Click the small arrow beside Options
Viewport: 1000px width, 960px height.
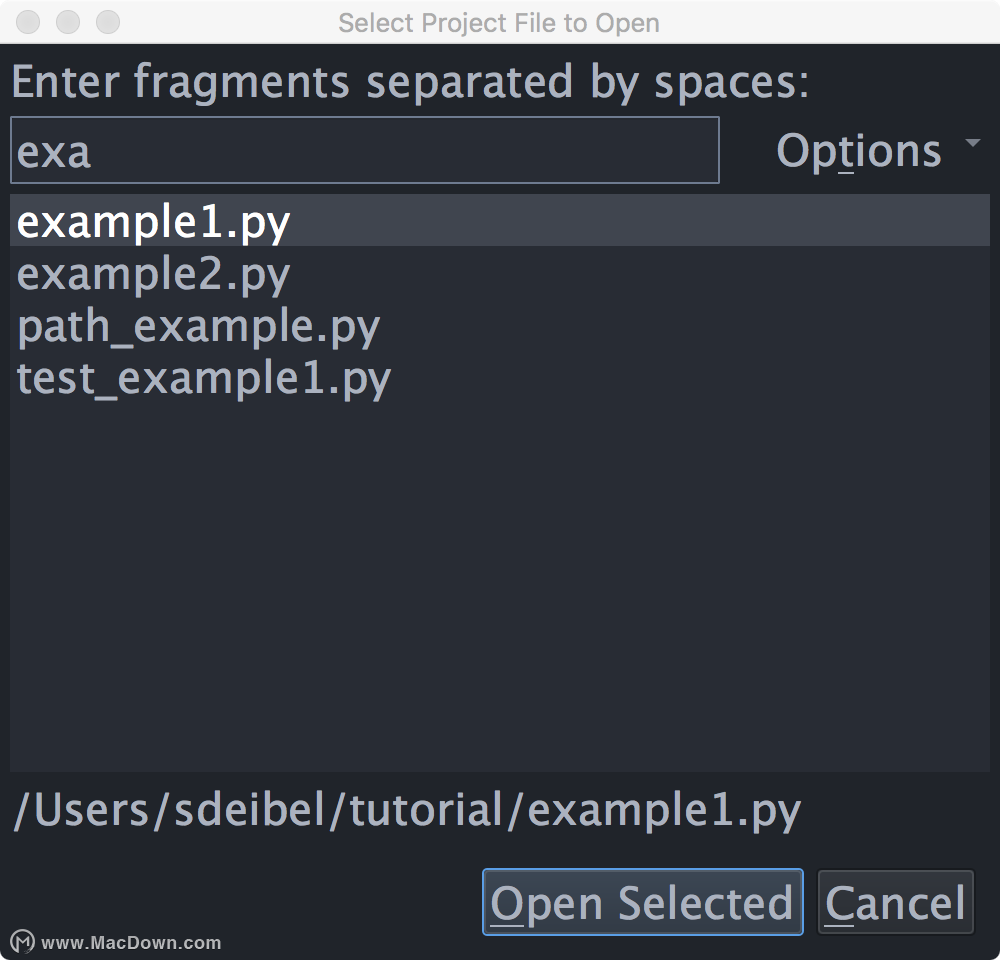(973, 143)
